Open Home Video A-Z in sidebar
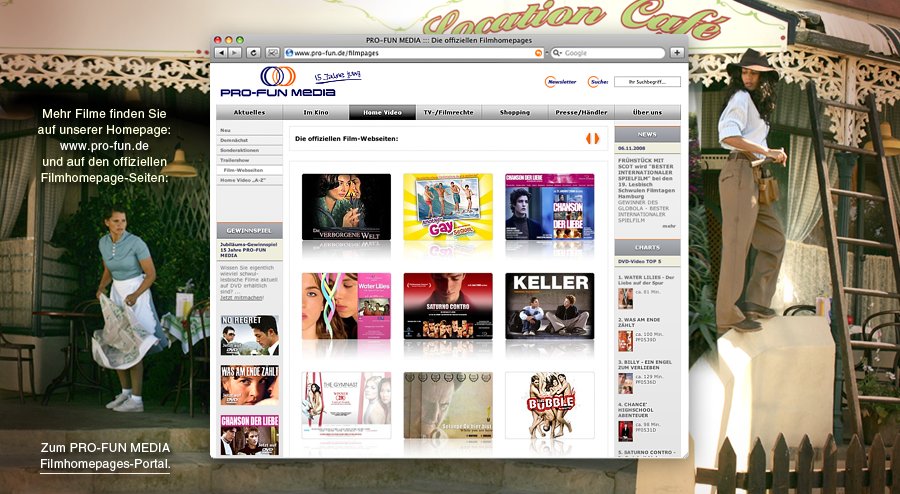 pyautogui.click(x=249, y=180)
